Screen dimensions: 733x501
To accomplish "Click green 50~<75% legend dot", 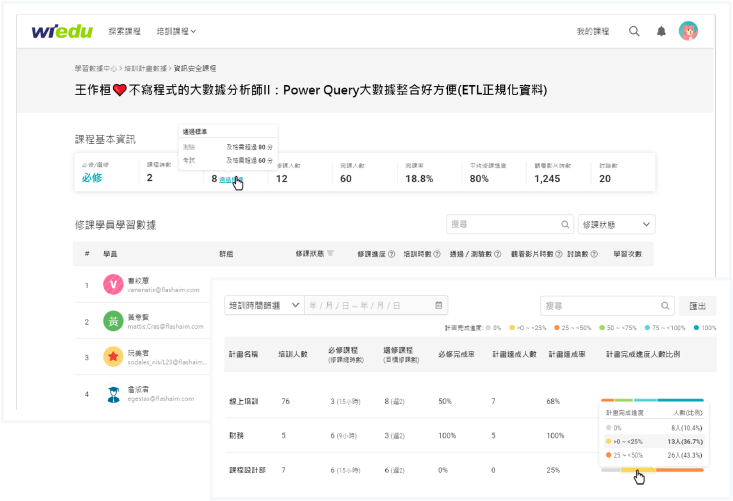I will [602, 328].
